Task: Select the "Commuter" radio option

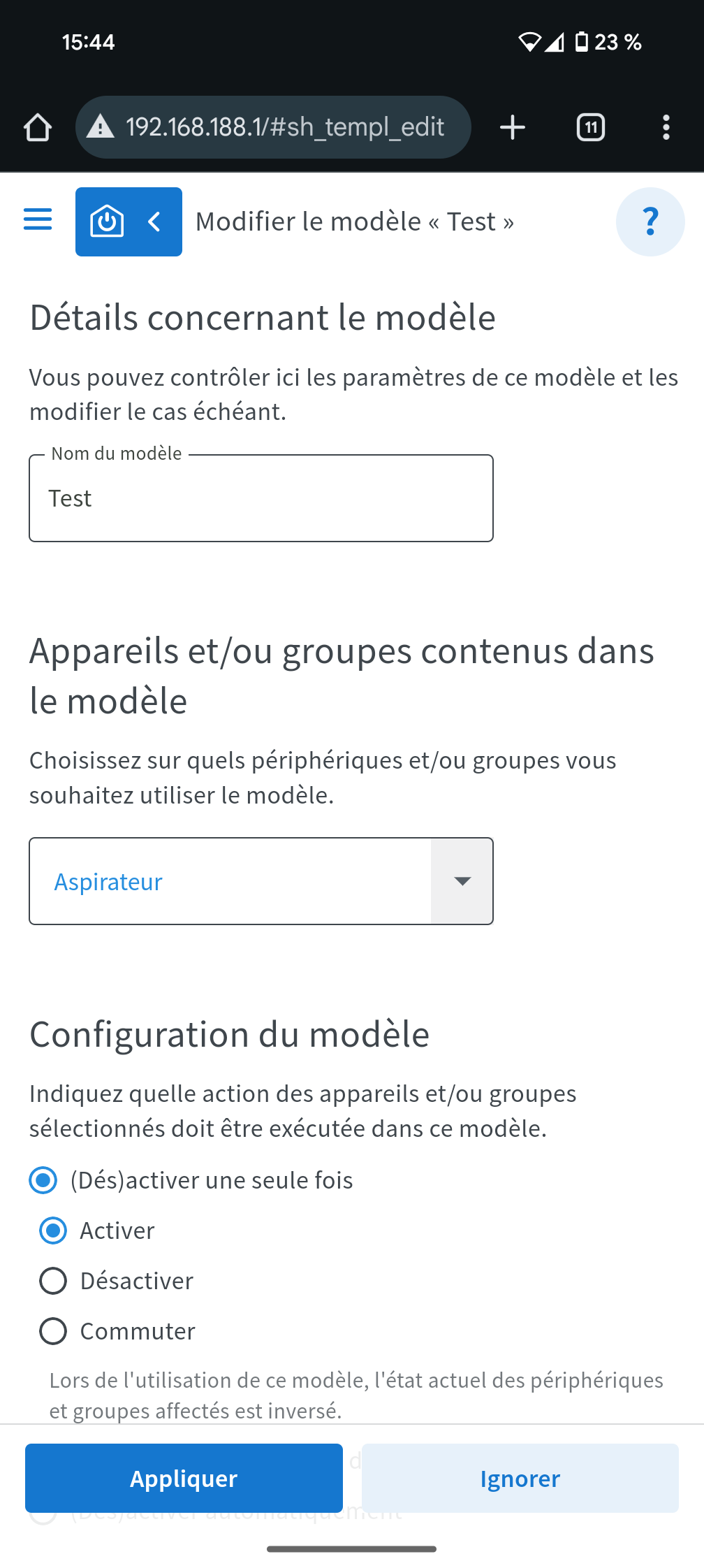Action: coord(53,1331)
